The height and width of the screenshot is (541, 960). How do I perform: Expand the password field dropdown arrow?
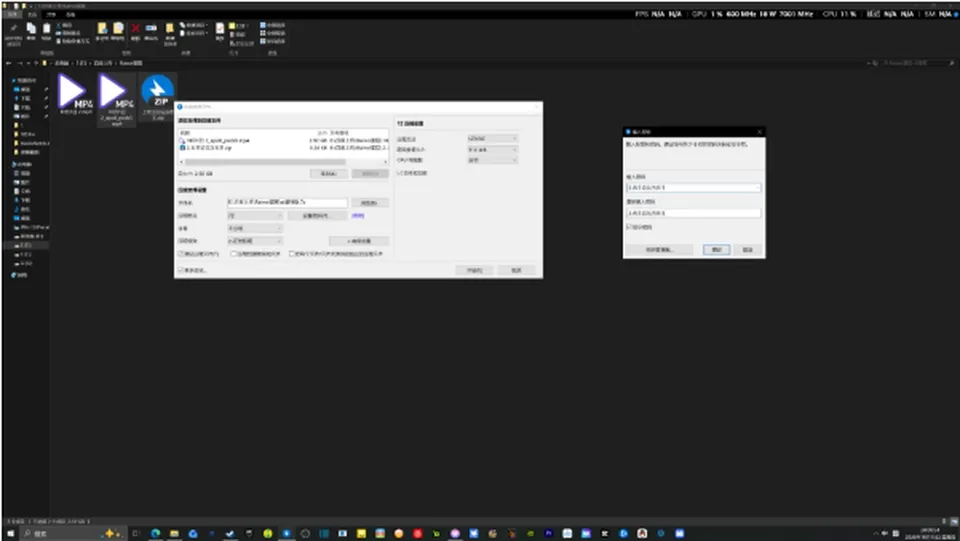pyautogui.click(x=758, y=188)
